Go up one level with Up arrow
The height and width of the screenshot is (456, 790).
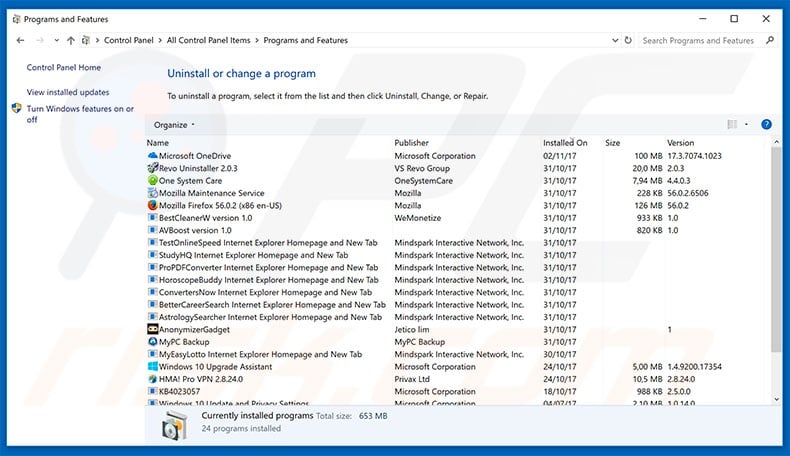coord(71,40)
